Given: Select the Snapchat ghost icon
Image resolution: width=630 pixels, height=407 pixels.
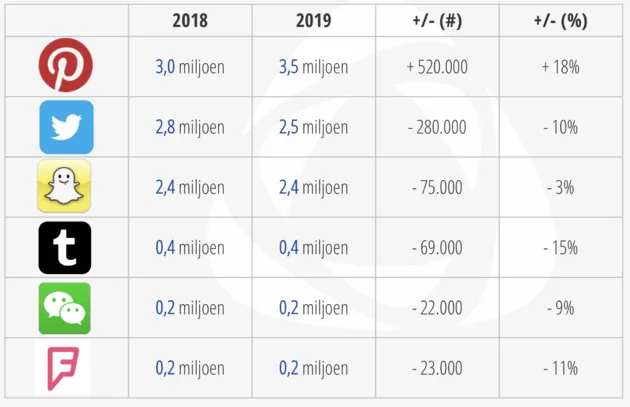Looking at the screenshot, I should [64, 186].
